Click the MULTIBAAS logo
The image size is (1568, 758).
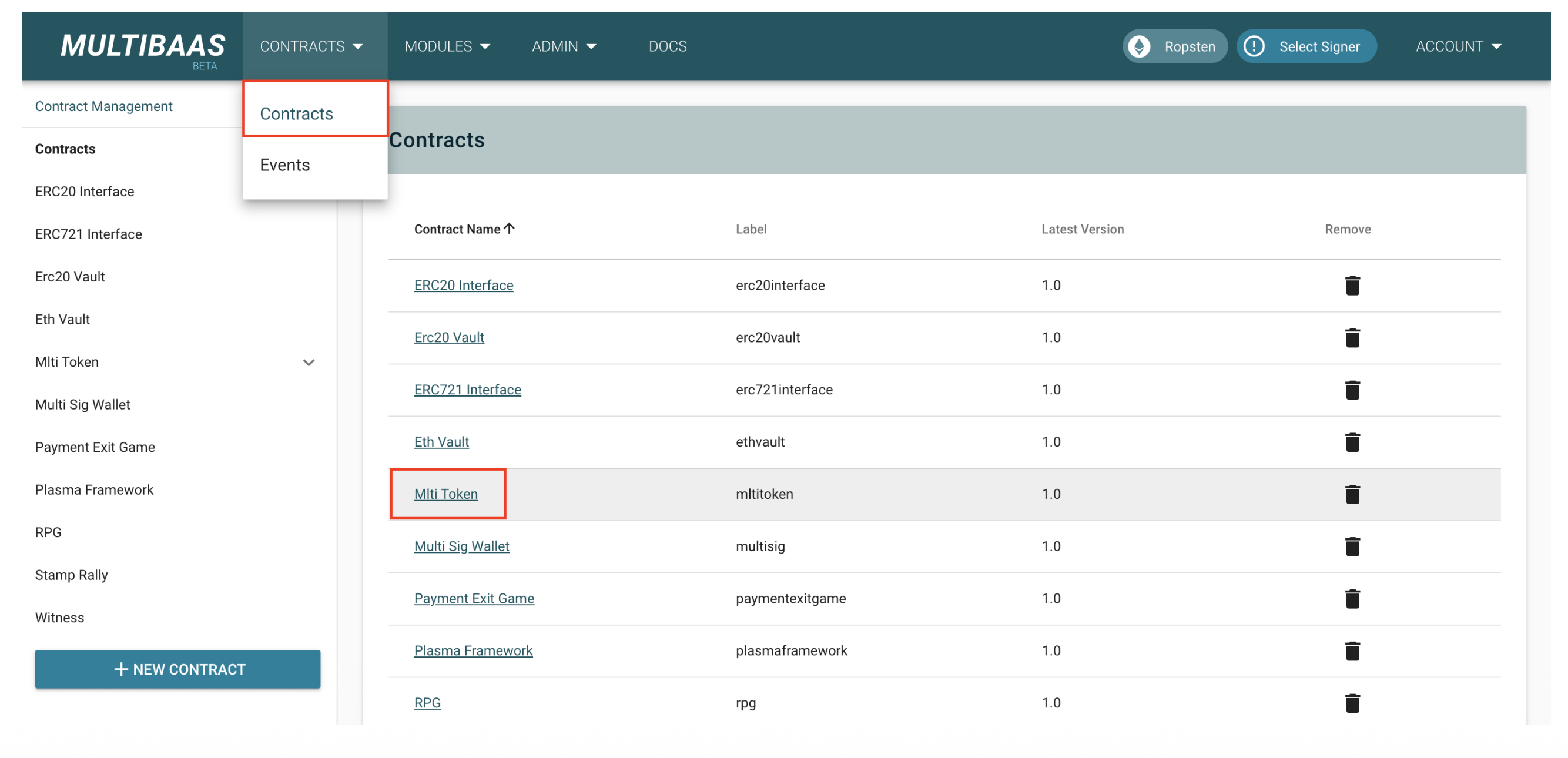pos(142,49)
